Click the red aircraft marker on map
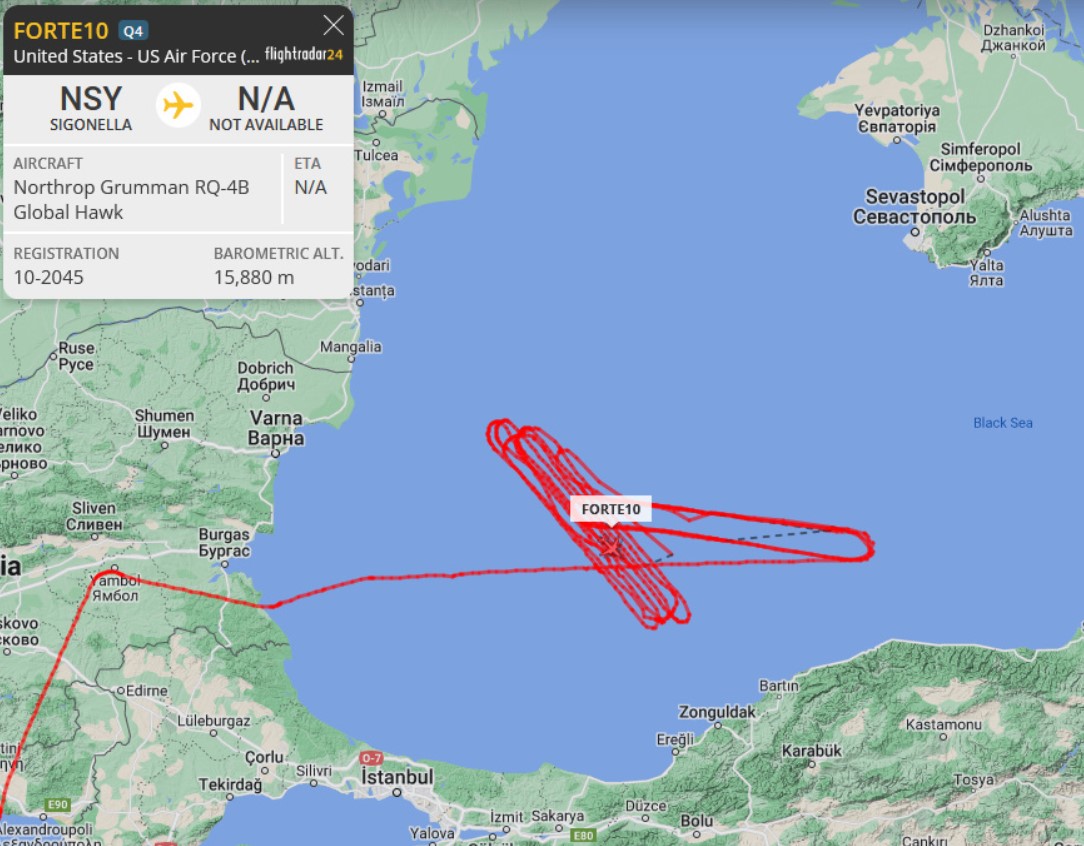The image size is (1084, 846). tap(610, 546)
